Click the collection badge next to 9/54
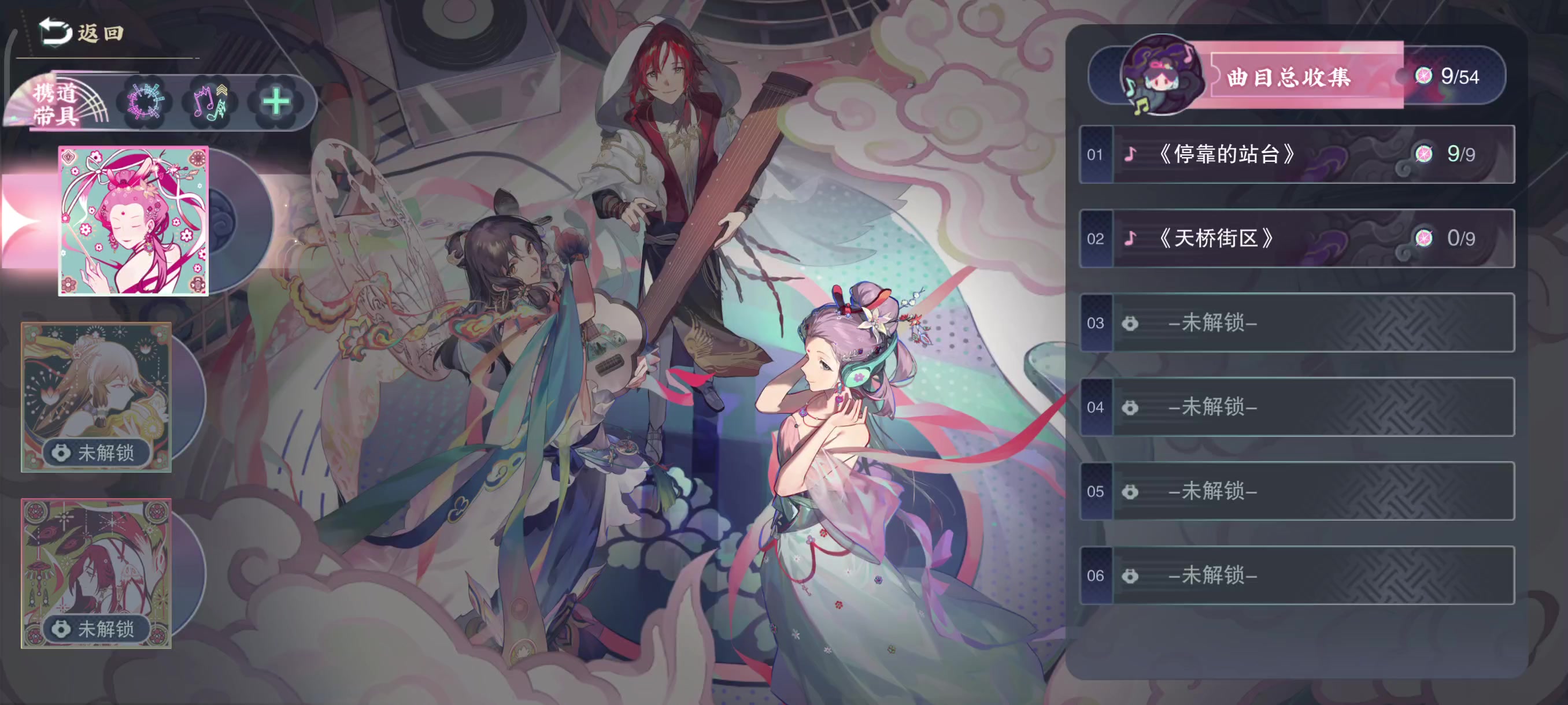The height and width of the screenshot is (705, 1568). [1423, 76]
